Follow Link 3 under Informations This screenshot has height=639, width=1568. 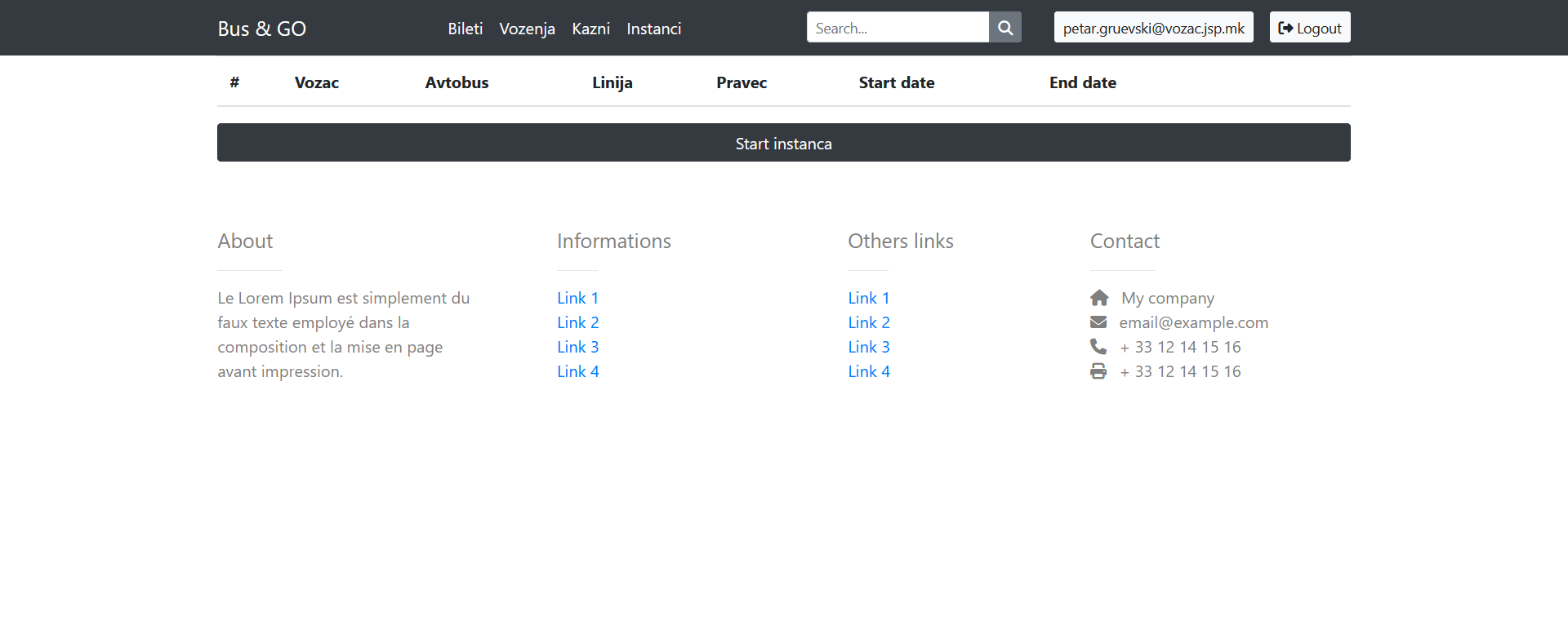pos(577,347)
